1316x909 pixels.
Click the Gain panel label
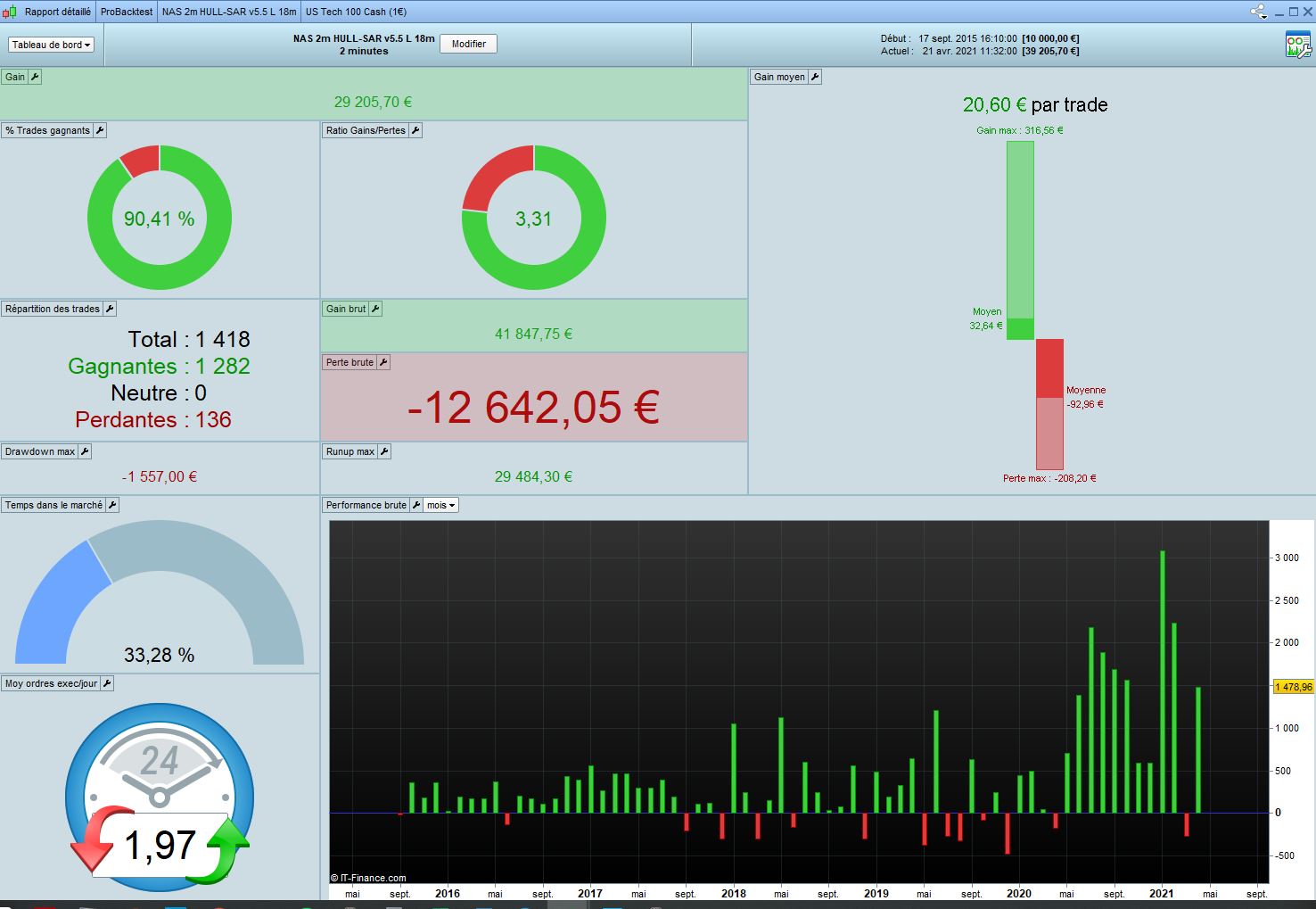coord(15,77)
